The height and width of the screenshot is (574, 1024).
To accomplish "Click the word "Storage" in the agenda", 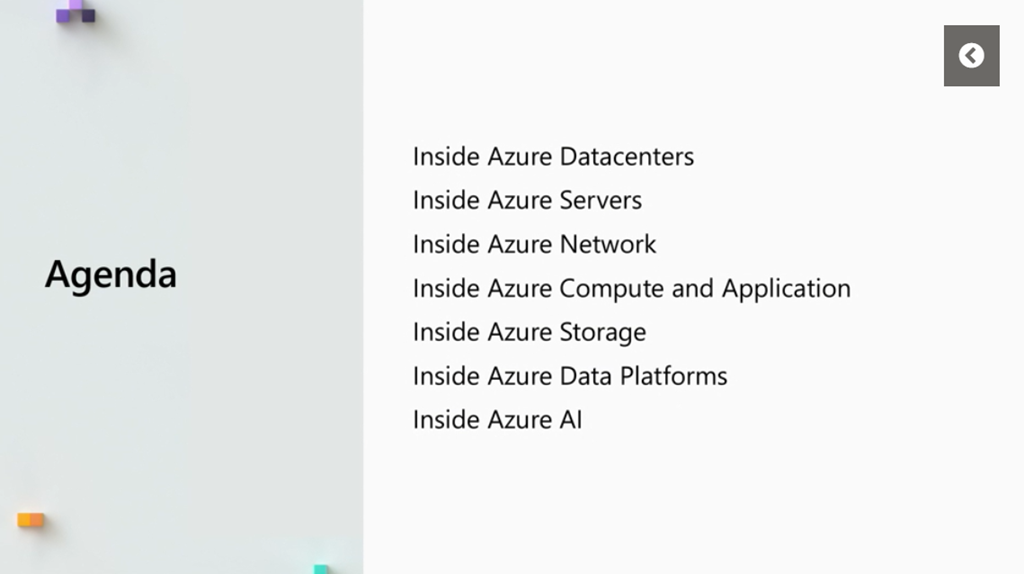I will point(603,333).
